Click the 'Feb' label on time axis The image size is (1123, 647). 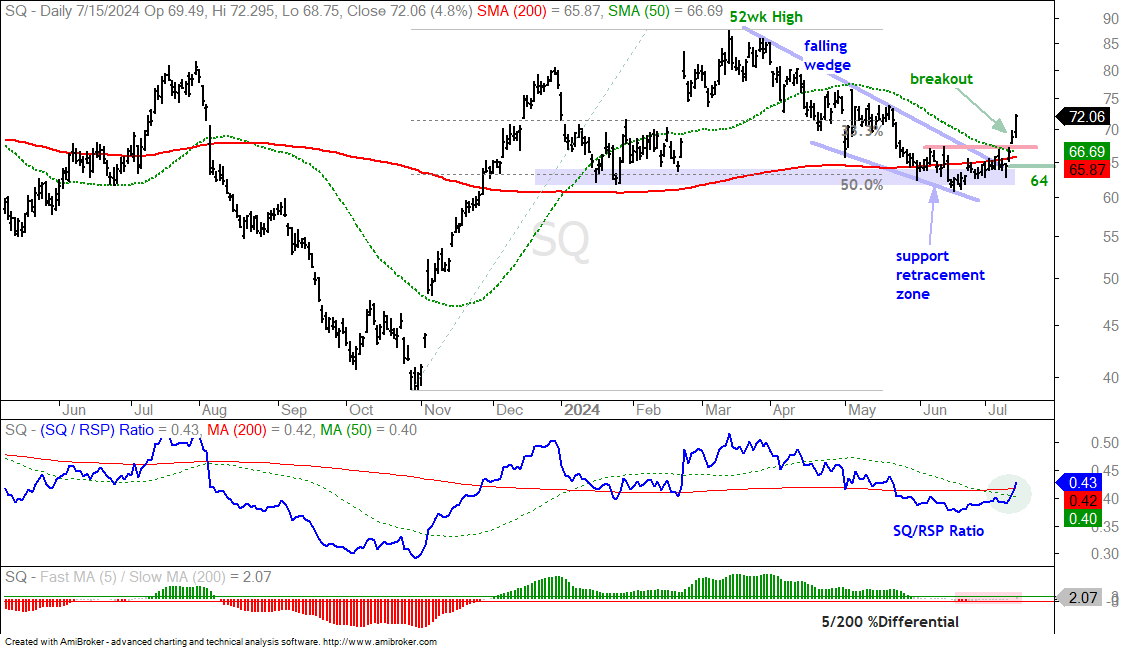pyautogui.click(x=647, y=410)
